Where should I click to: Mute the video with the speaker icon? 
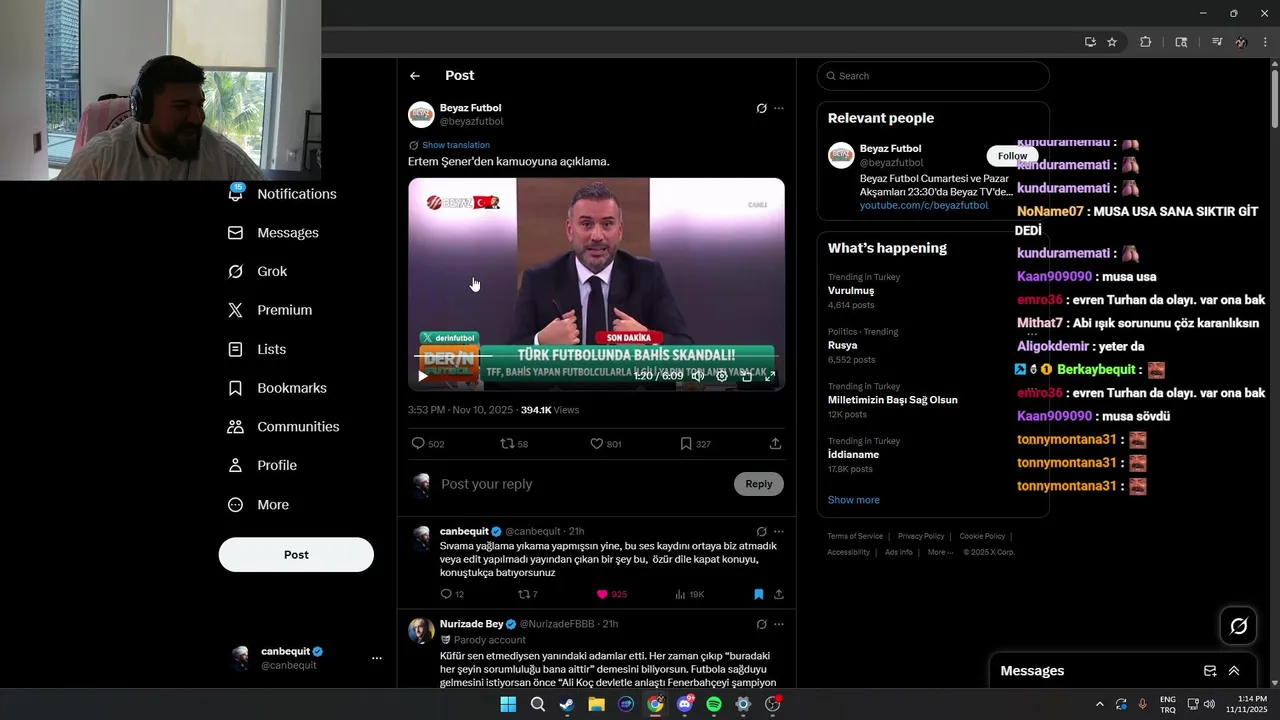point(698,376)
